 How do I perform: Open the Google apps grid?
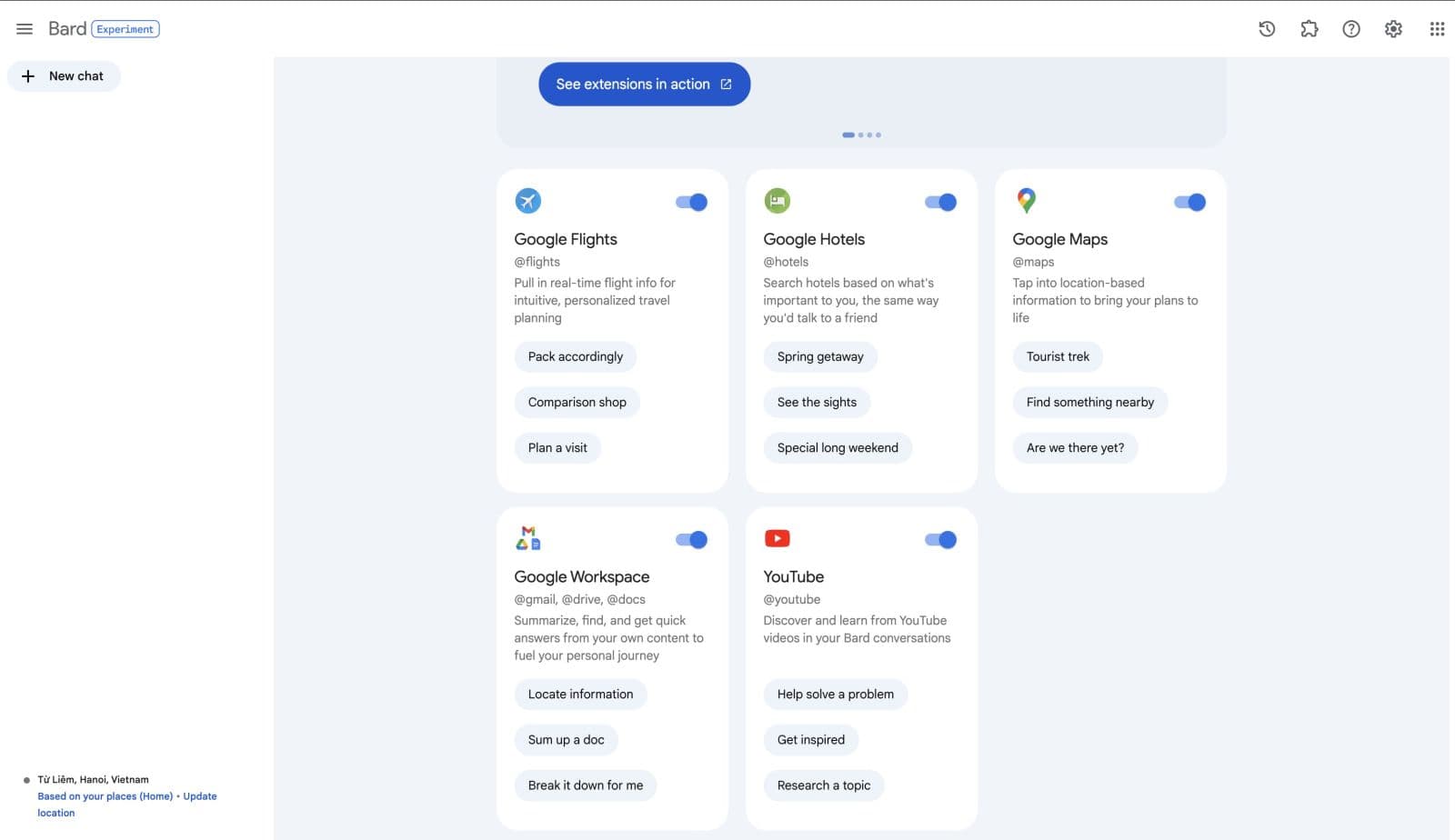click(1437, 28)
